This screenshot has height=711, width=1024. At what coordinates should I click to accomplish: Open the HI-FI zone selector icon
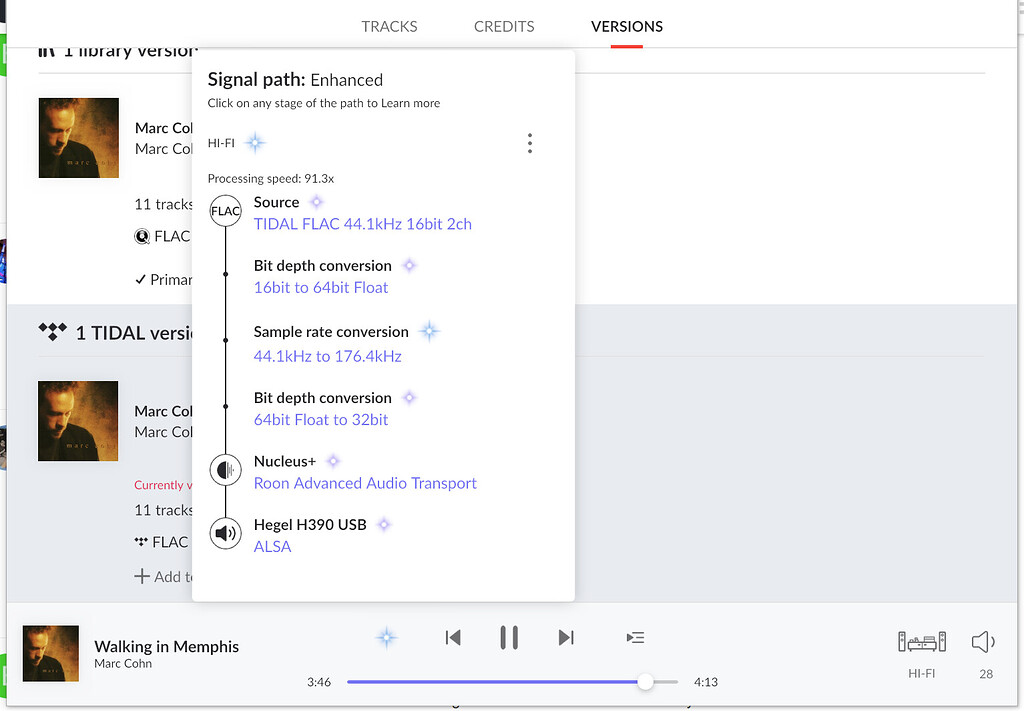click(x=921, y=643)
